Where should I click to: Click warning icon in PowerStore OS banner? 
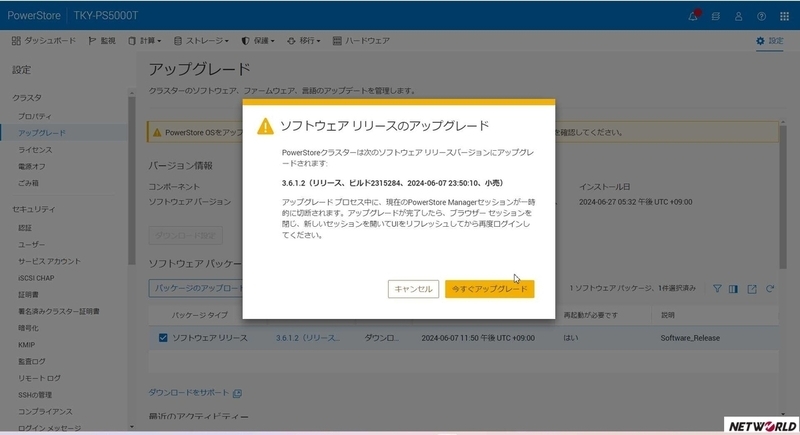click(x=157, y=133)
